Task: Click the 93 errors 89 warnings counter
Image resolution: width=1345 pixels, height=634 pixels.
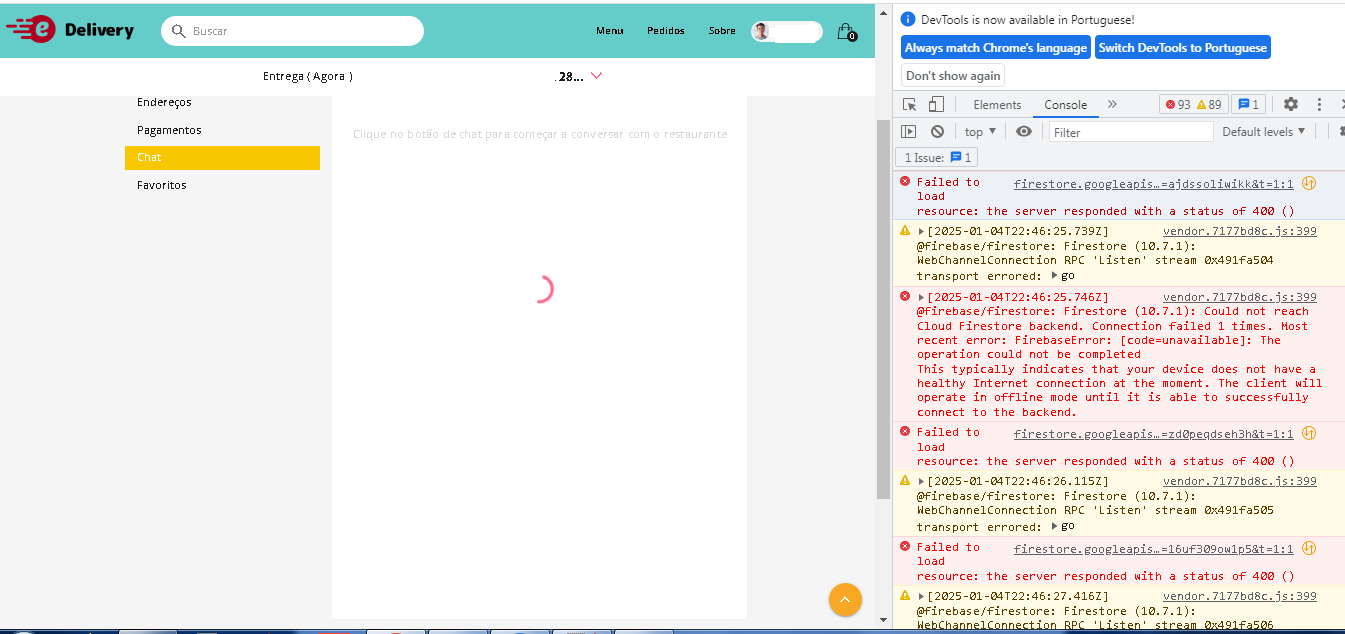Action: 1193,104
